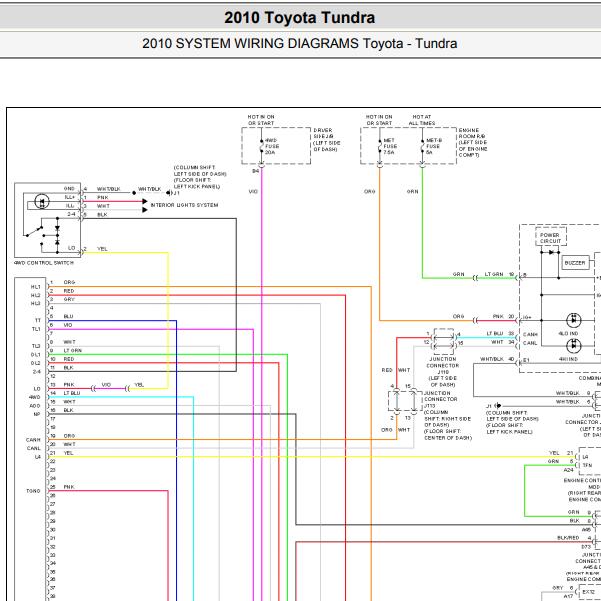Select the MET 7.5A fuse symbol
The image size is (601, 601).
[x=379, y=146]
